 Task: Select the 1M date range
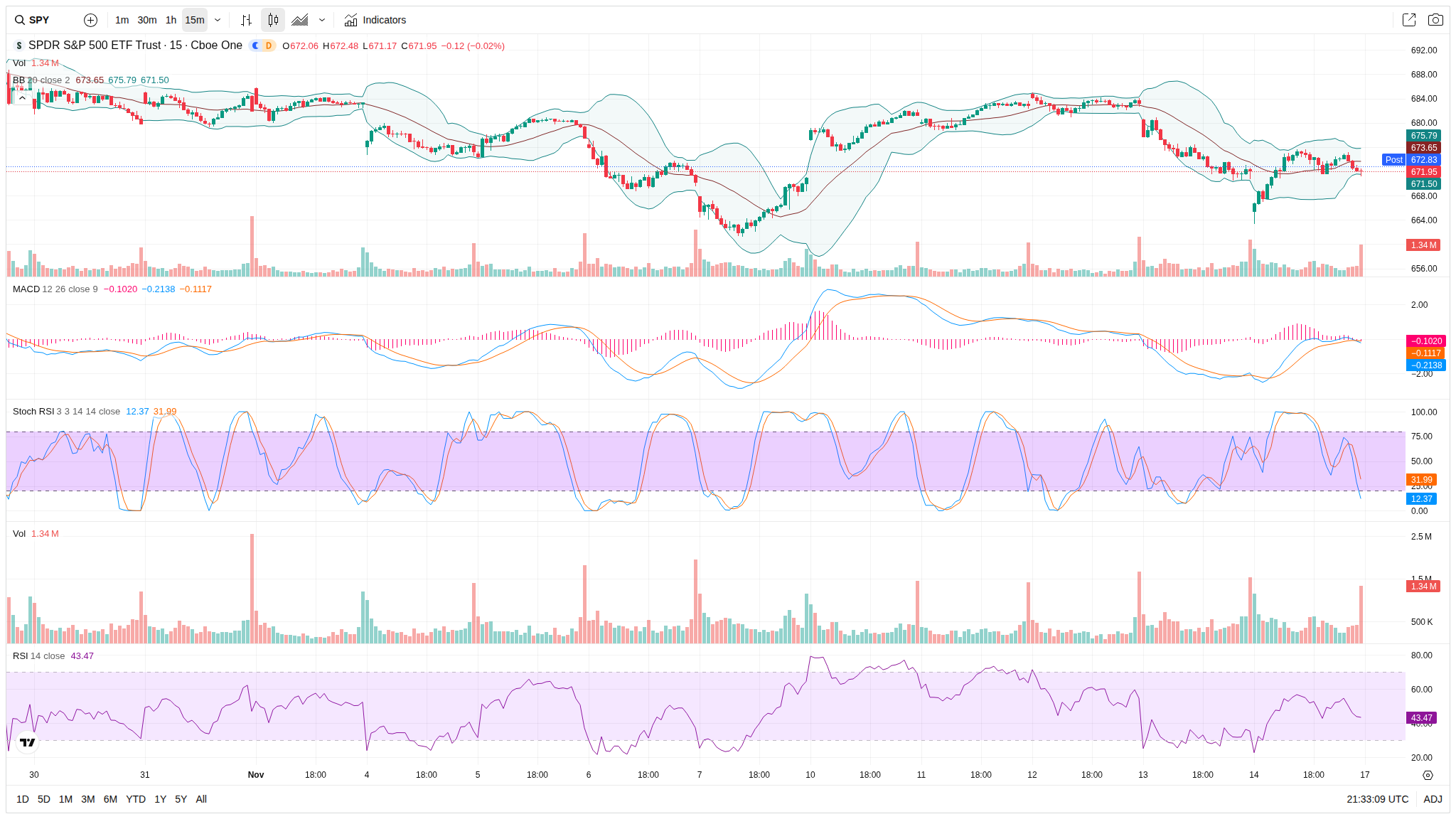click(65, 799)
